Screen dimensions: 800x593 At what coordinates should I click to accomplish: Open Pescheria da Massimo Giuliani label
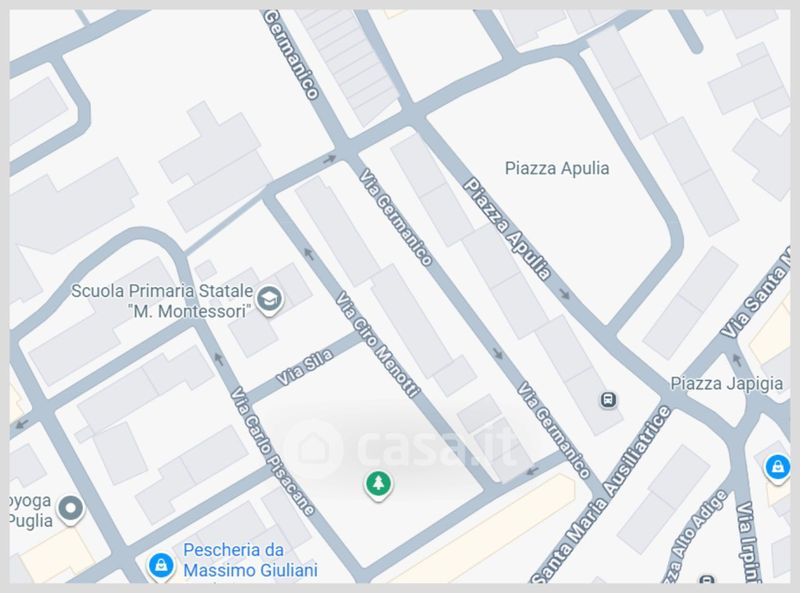(250, 560)
